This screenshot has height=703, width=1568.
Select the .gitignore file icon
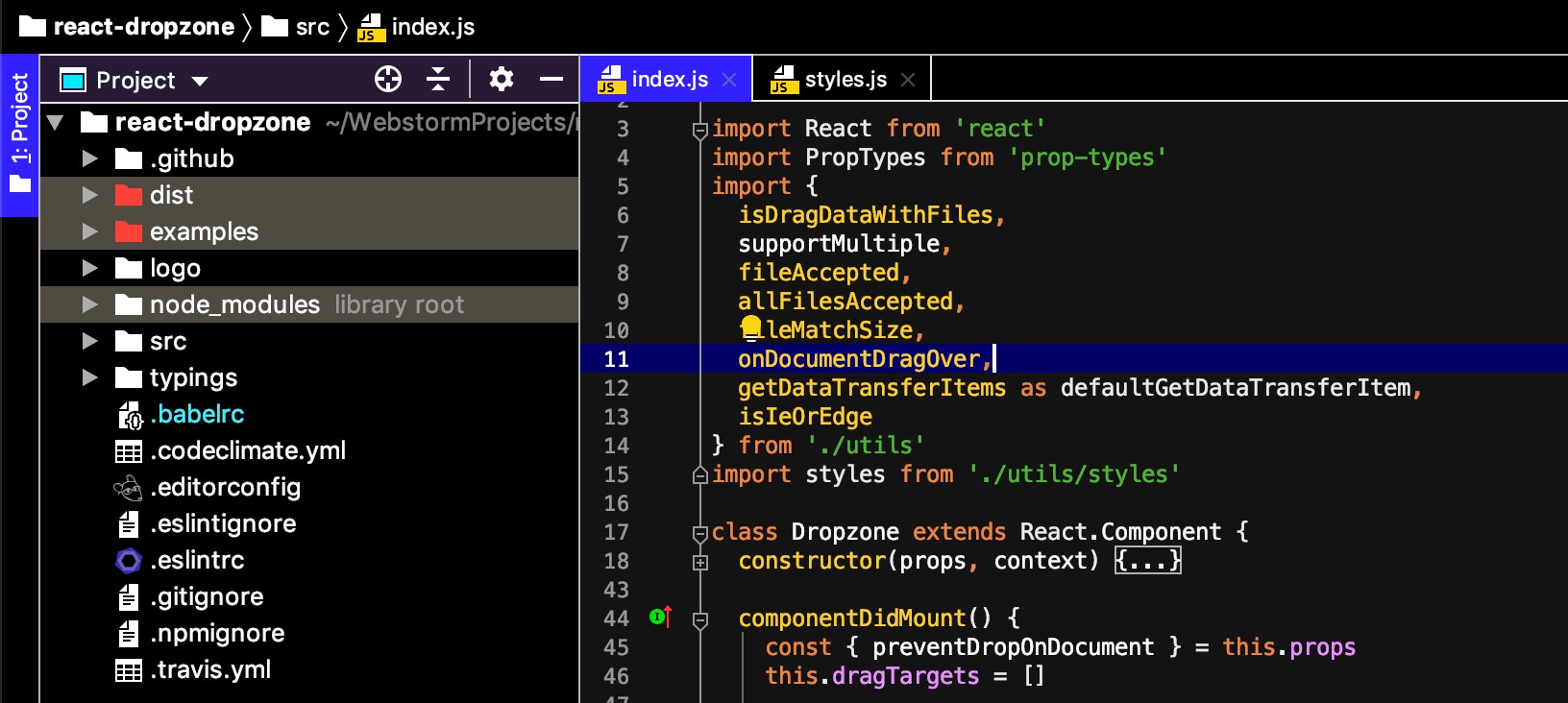(129, 597)
